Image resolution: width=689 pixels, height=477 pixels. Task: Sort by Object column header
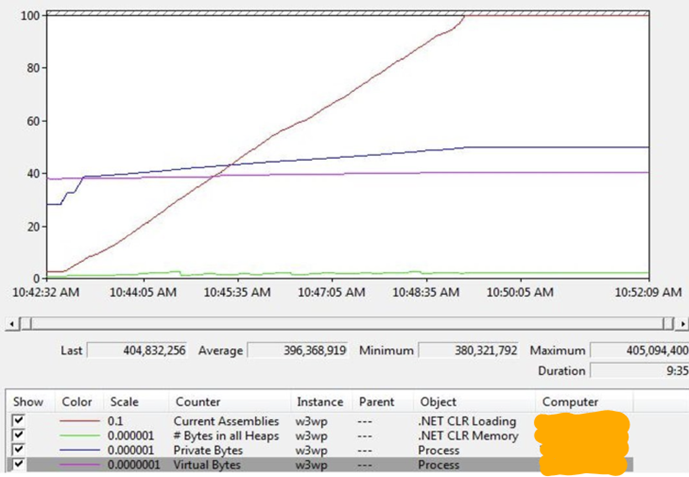[x=438, y=402]
